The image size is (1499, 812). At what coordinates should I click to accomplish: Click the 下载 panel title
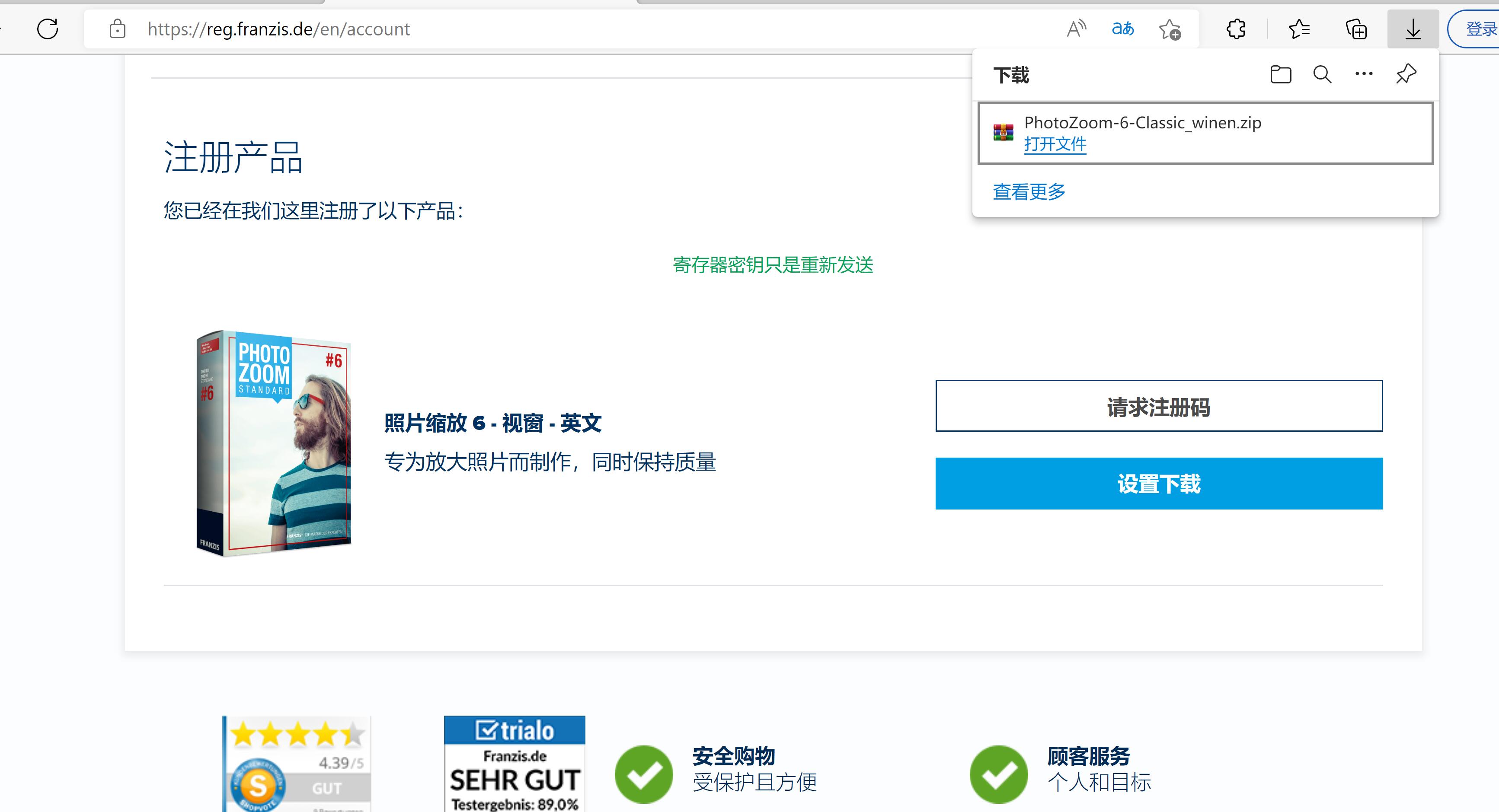1011,75
